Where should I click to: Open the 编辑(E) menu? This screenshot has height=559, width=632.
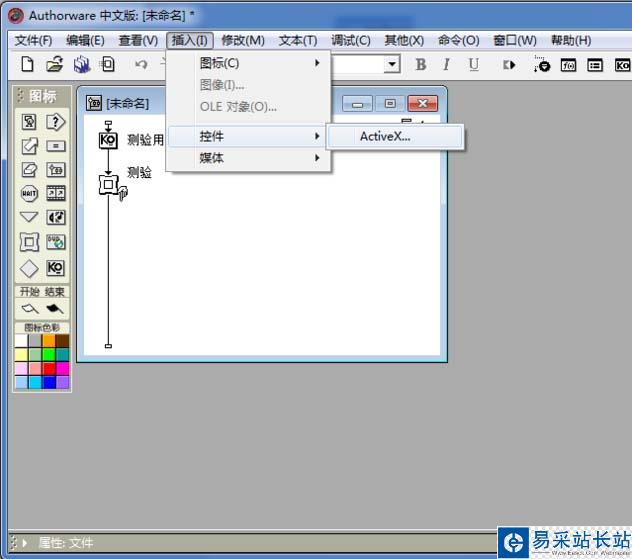tap(85, 41)
